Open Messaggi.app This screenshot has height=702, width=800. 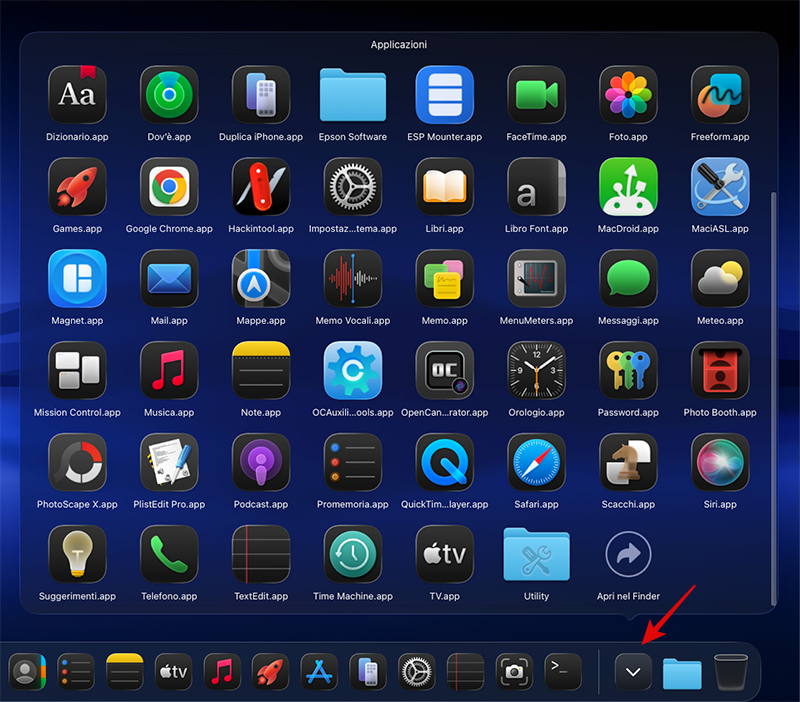(x=628, y=279)
